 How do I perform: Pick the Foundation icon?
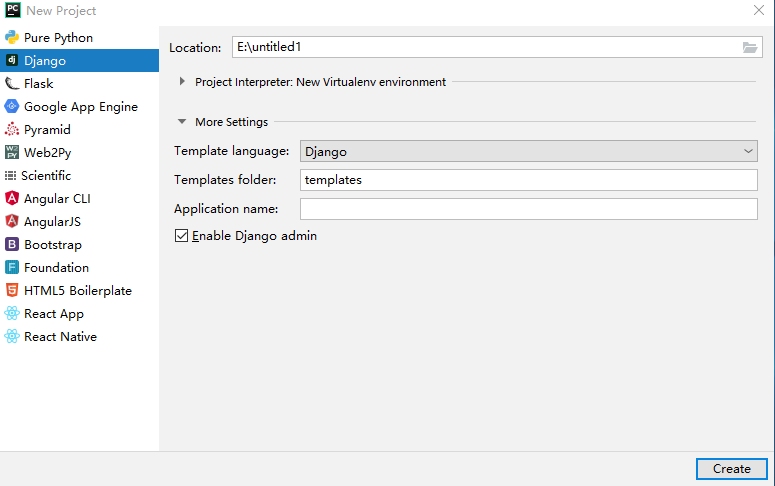pyautogui.click(x=12, y=267)
